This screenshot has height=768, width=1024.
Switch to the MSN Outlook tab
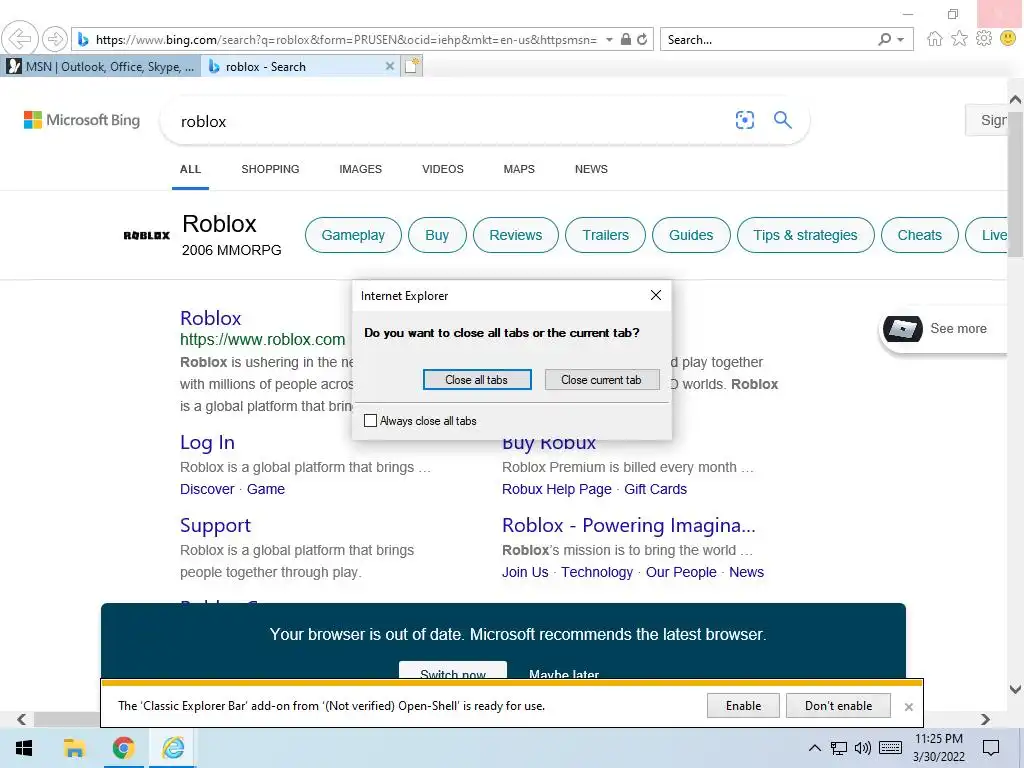click(x=100, y=67)
